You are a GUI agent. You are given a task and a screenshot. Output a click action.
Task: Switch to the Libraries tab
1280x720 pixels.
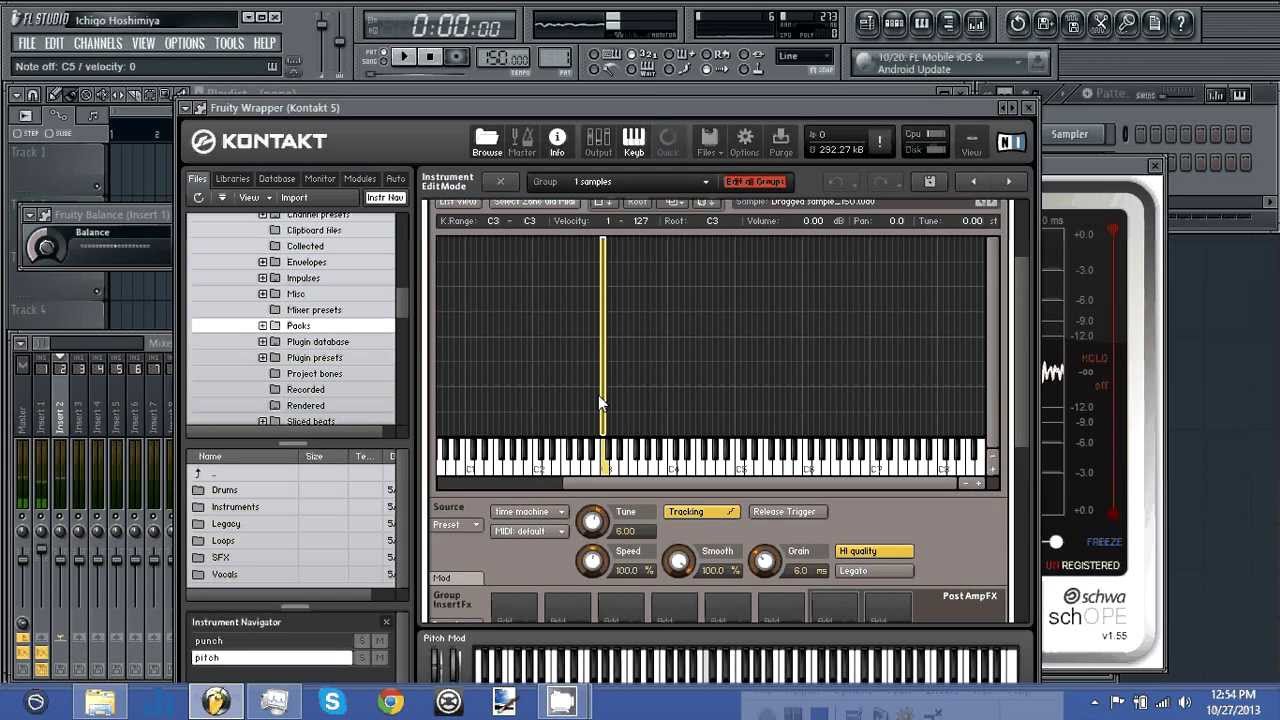232,179
